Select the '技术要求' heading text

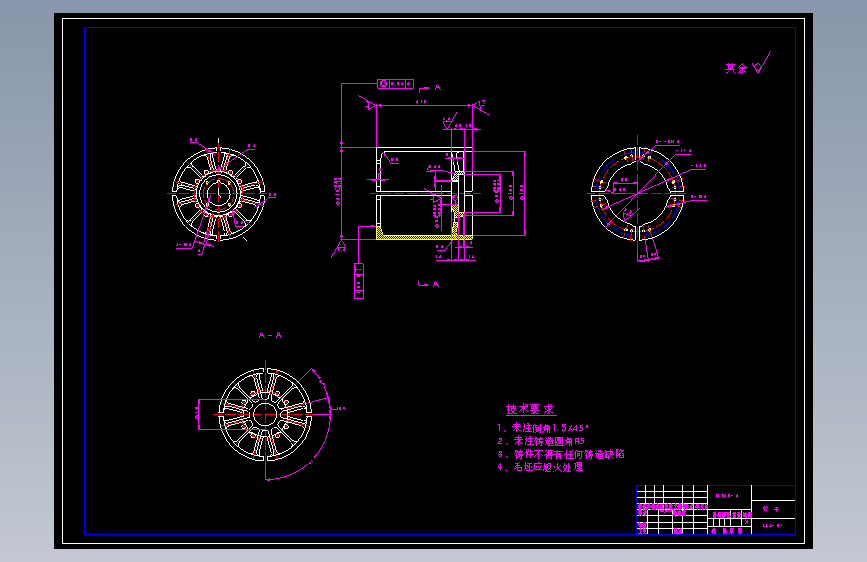point(530,409)
